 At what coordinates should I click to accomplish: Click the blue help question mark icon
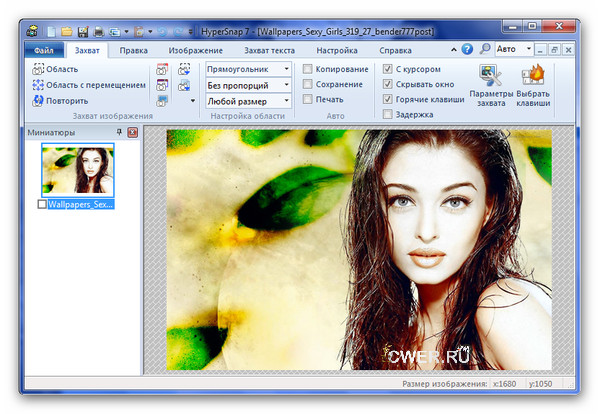pos(467,48)
